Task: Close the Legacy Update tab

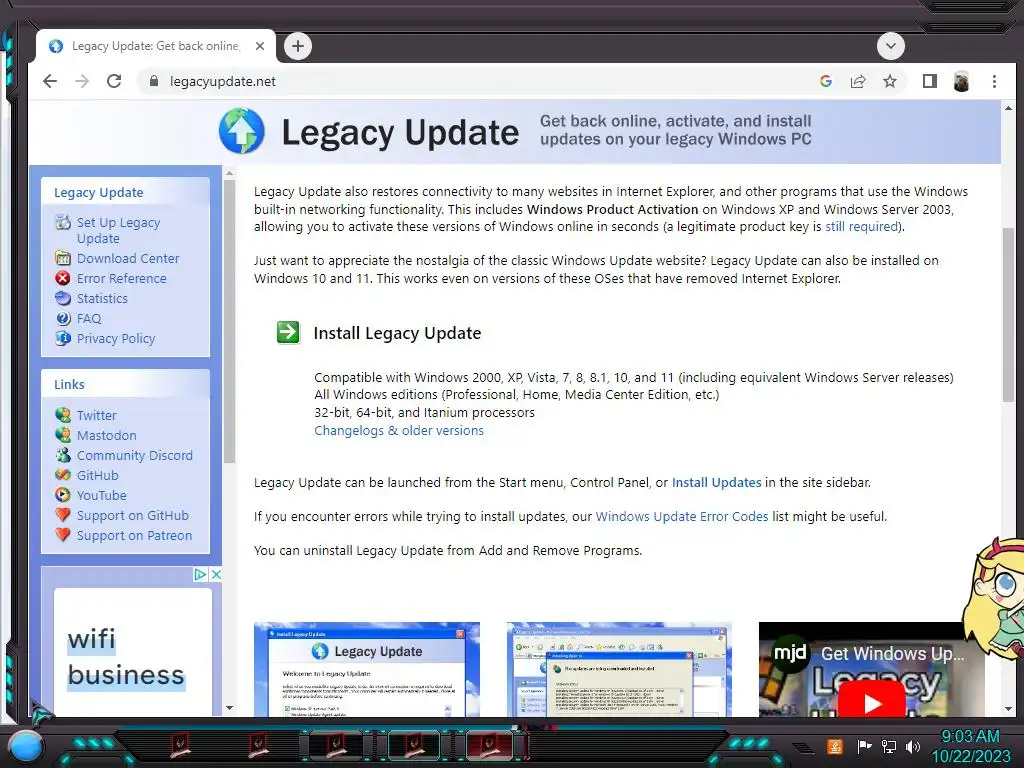Action: pos(260,46)
